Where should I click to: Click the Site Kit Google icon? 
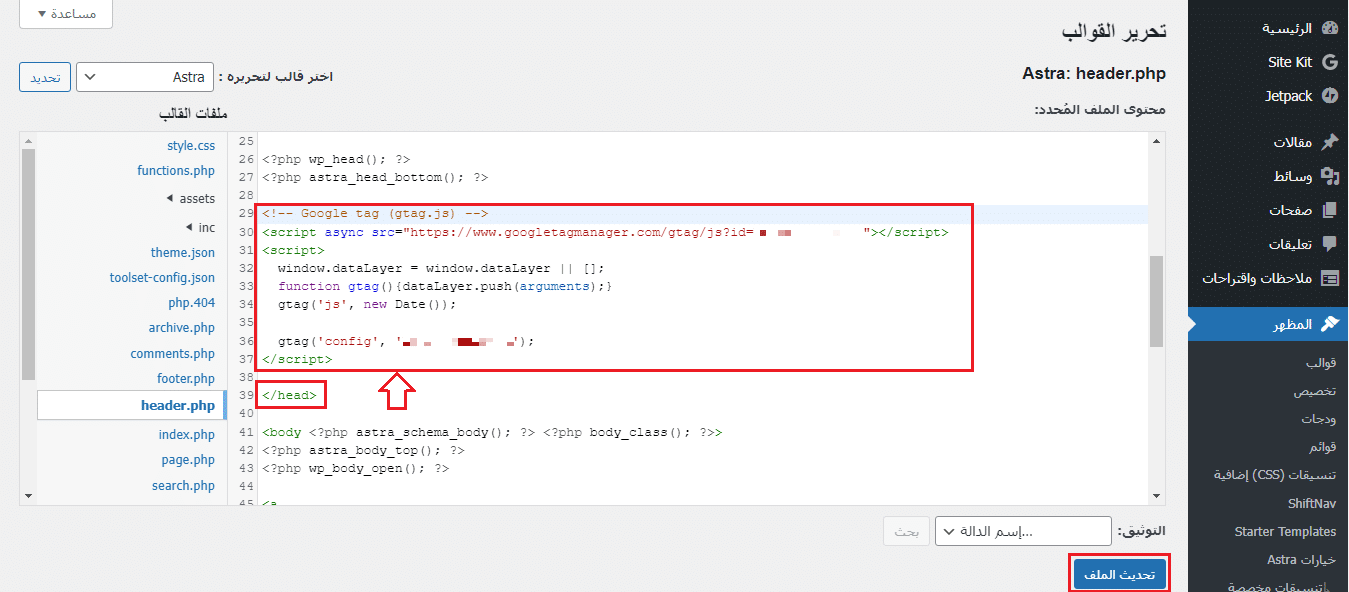click(x=1329, y=62)
